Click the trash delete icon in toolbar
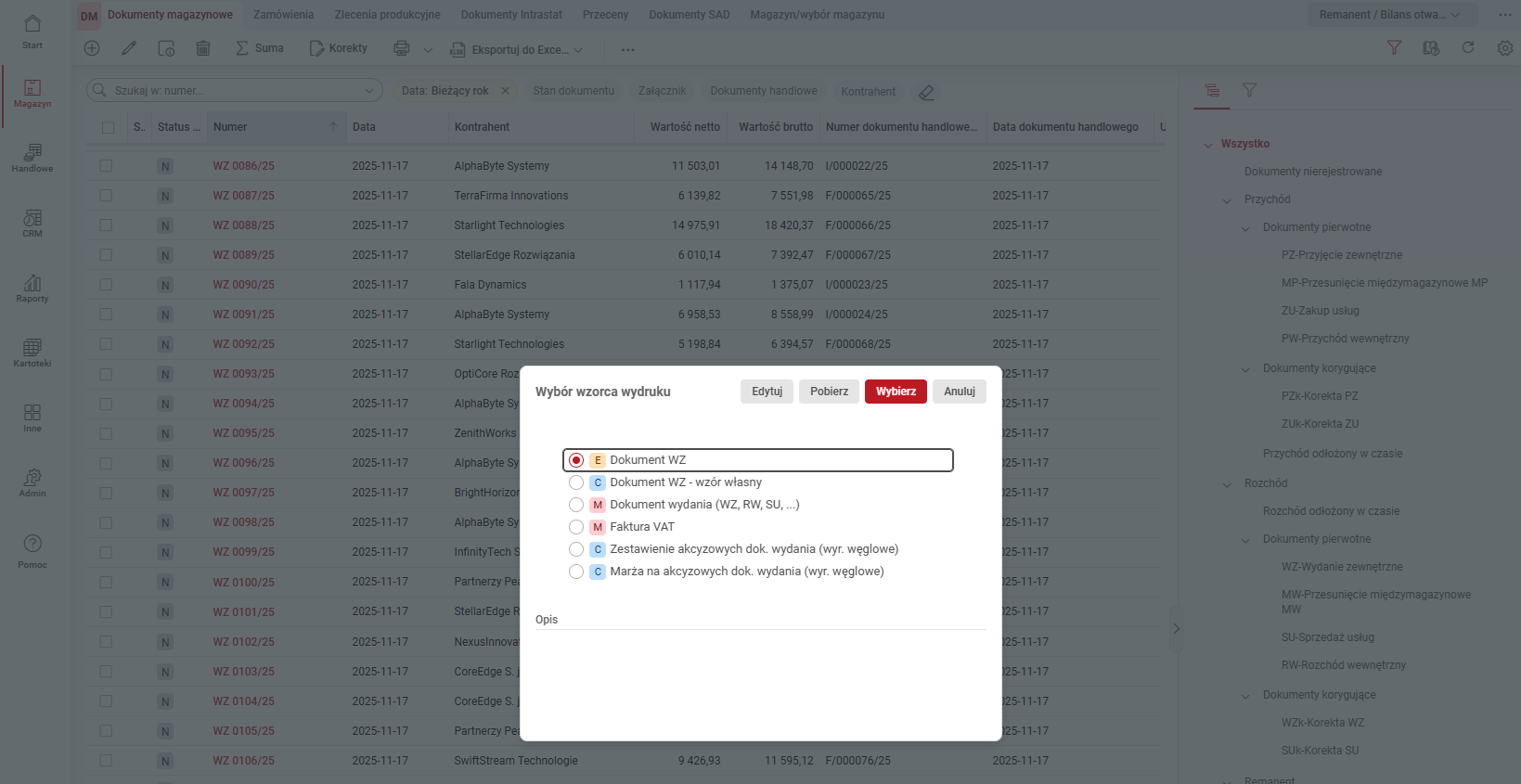The image size is (1521, 784). click(203, 48)
